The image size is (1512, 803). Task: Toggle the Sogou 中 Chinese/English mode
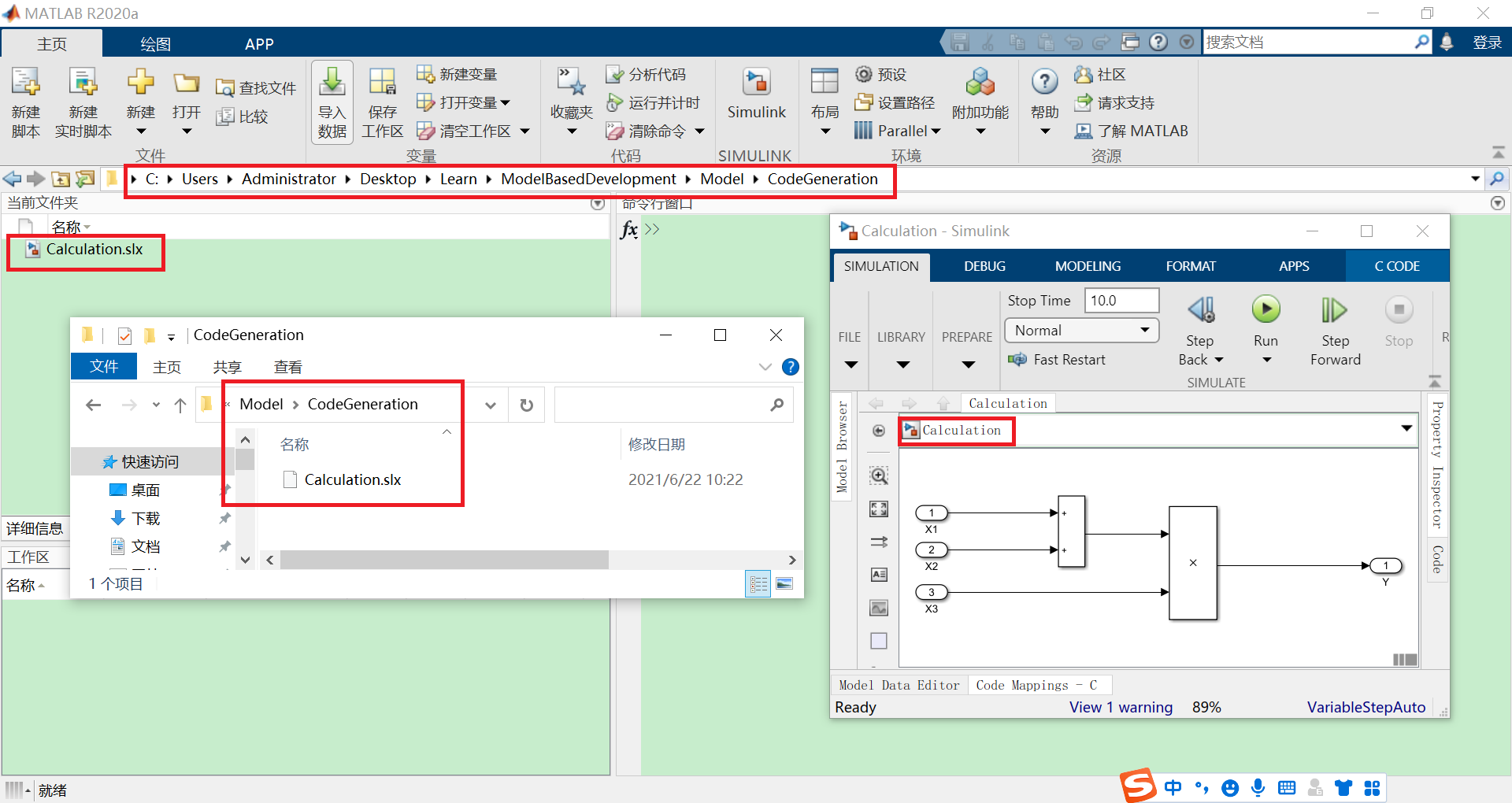tap(1173, 787)
